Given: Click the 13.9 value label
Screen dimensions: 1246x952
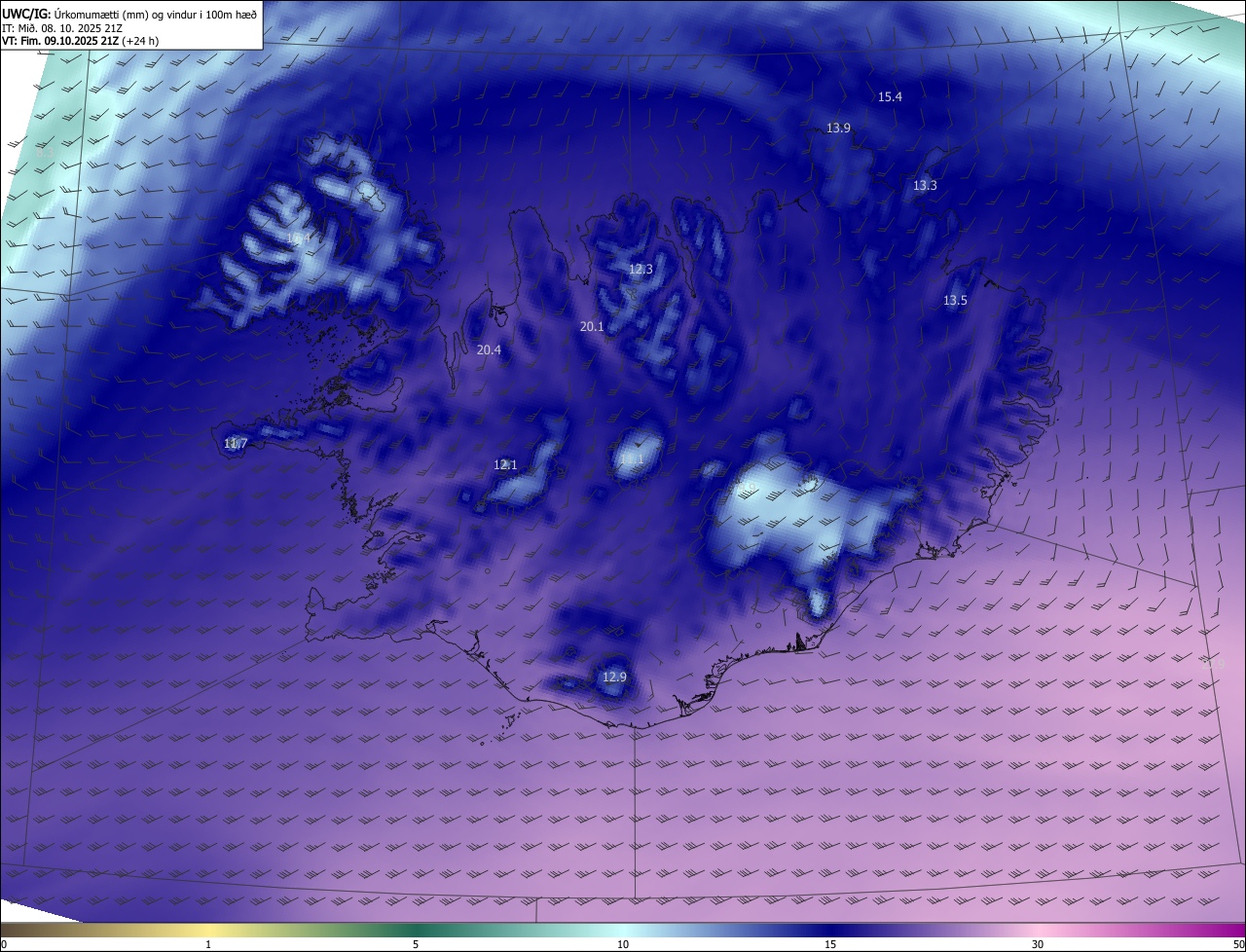Looking at the screenshot, I should point(838,128).
